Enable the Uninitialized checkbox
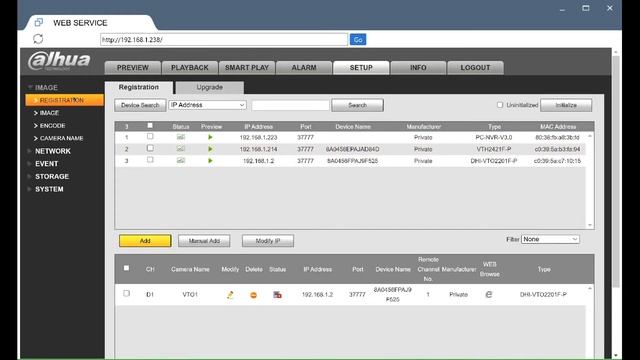The width and height of the screenshot is (640, 360). pyautogui.click(x=500, y=105)
